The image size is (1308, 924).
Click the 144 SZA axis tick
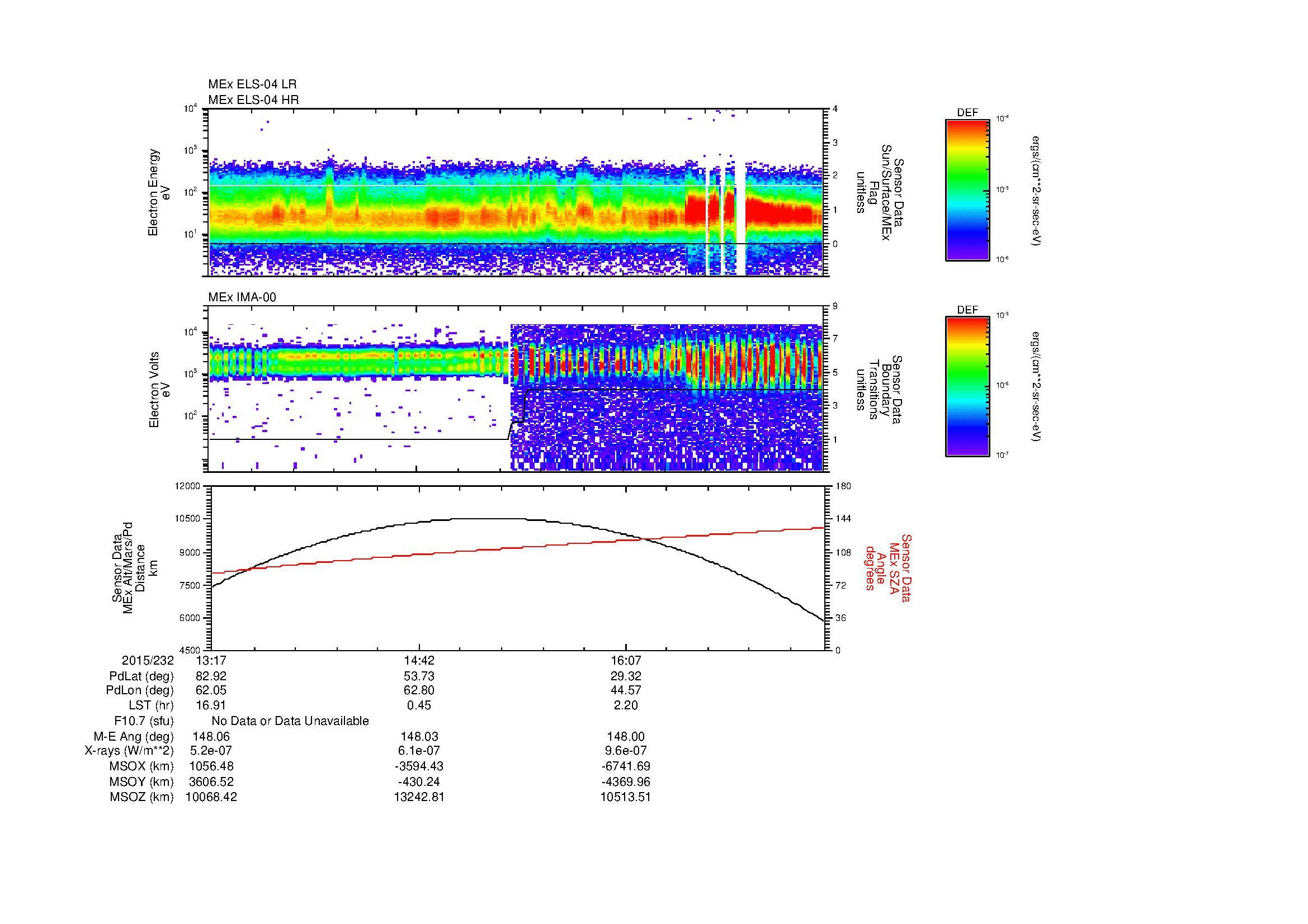click(x=843, y=519)
